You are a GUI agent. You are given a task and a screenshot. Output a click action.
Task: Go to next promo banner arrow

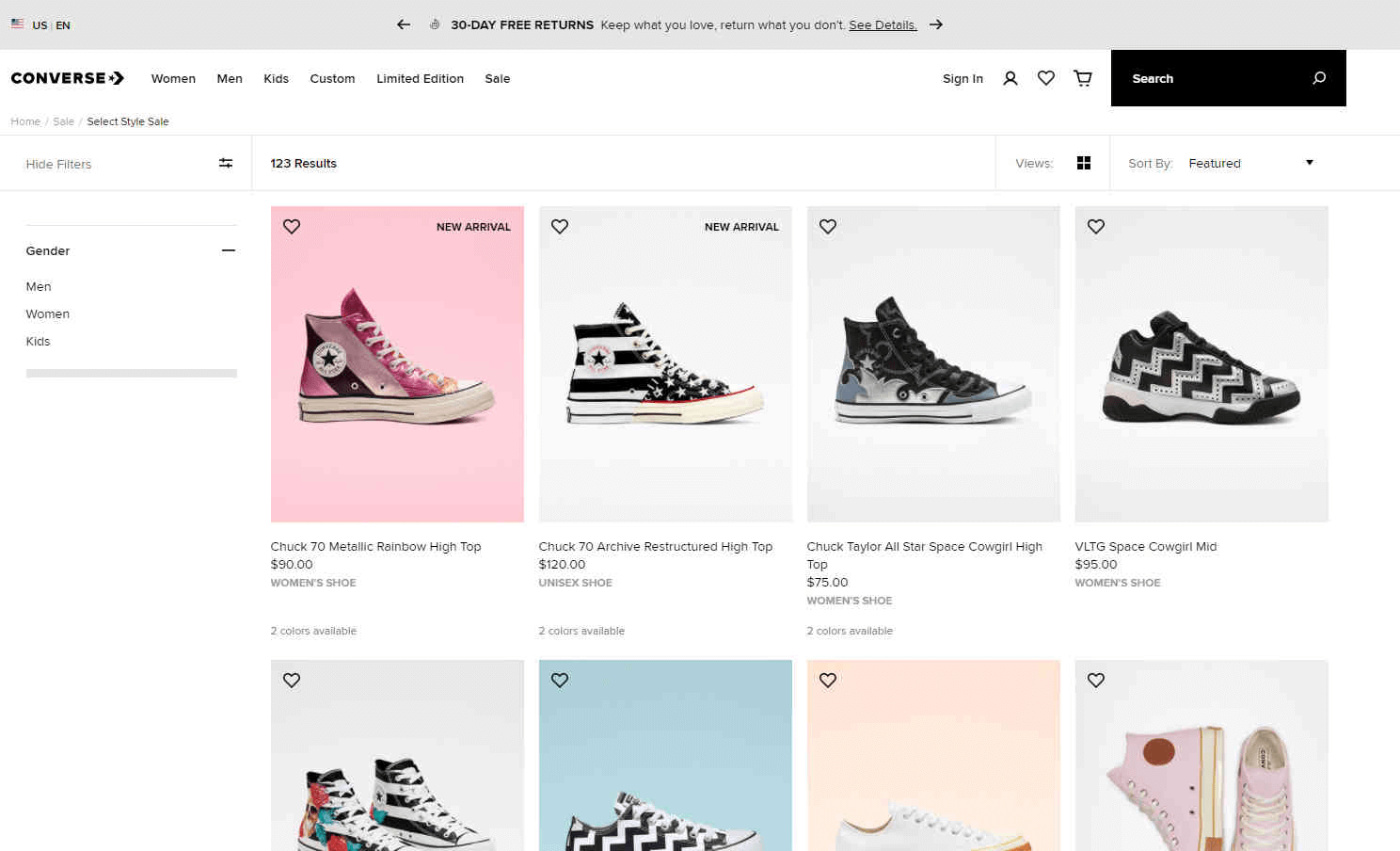(936, 24)
